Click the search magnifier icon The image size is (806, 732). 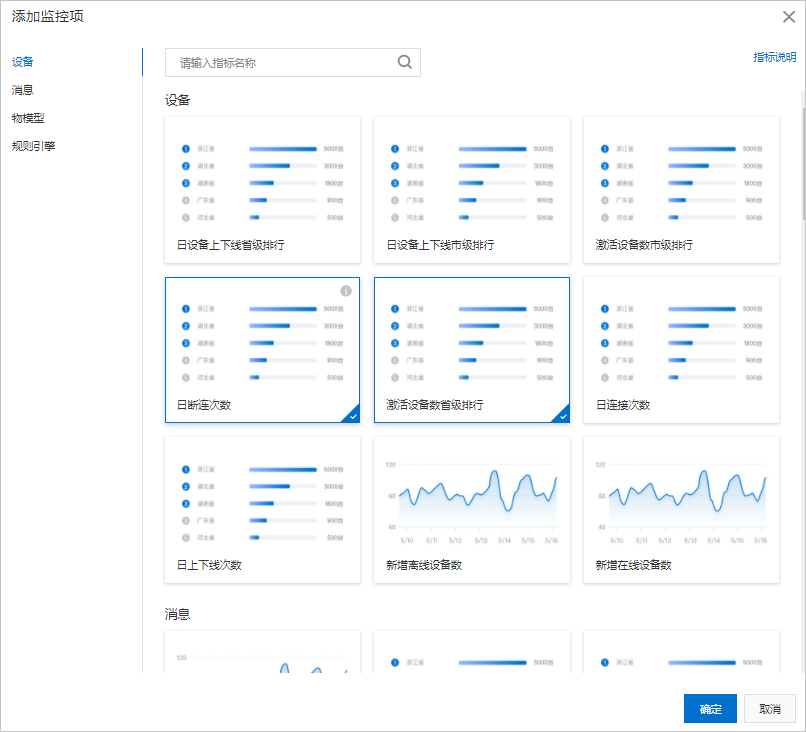(x=405, y=62)
